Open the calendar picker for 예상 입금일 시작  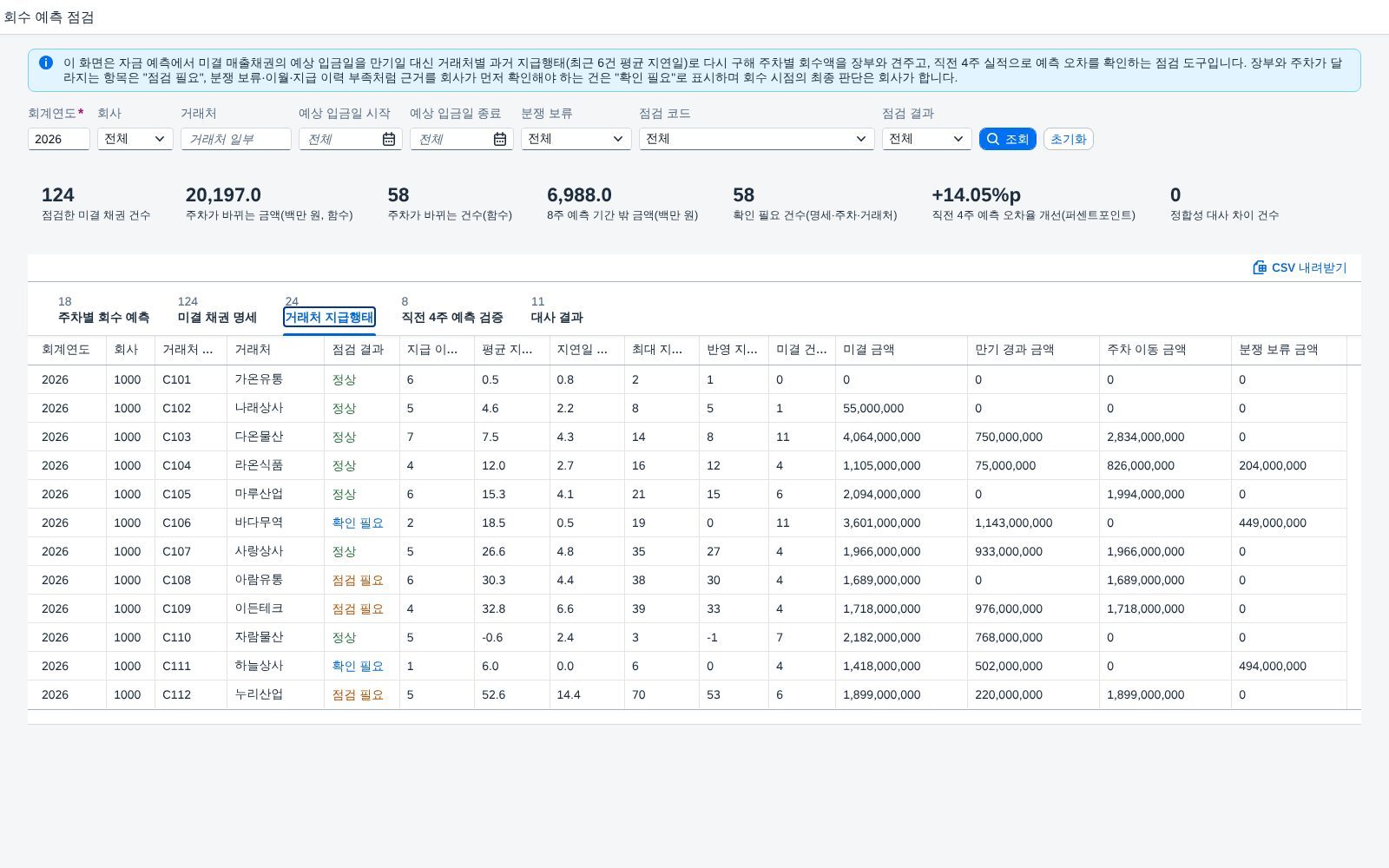[389, 139]
